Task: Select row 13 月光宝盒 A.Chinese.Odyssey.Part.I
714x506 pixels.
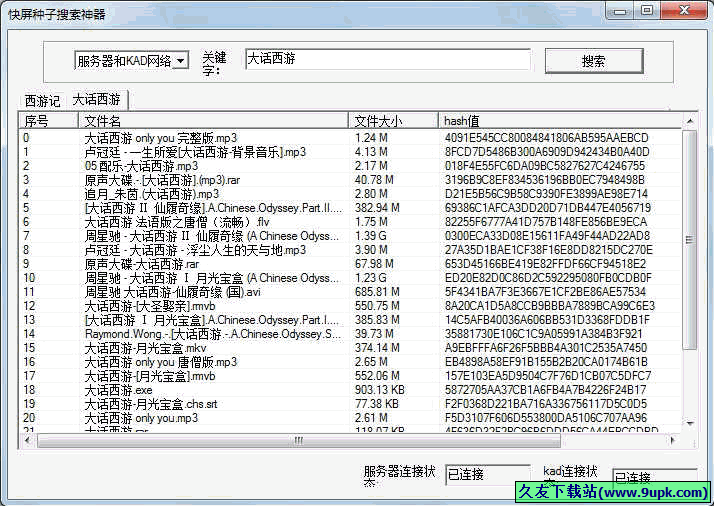Action: click(351, 320)
